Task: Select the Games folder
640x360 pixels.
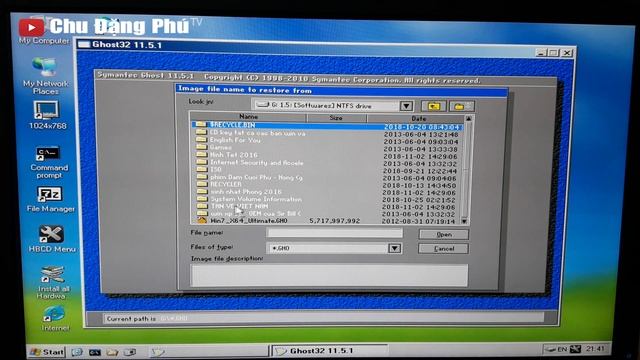Action: pos(327,148)
